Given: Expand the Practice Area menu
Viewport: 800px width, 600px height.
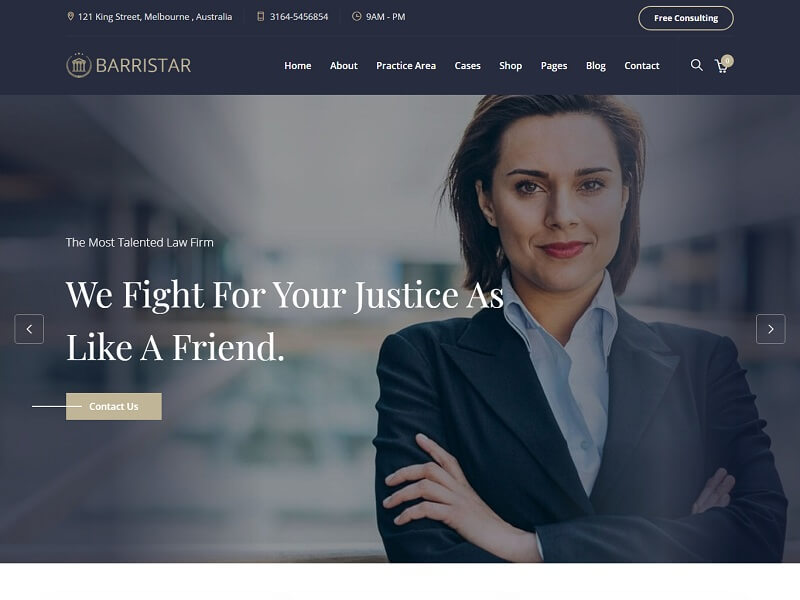Looking at the screenshot, I should 406,65.
